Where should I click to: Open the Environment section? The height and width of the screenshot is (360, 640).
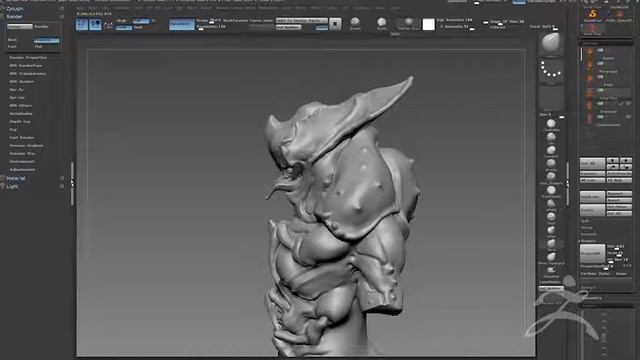(22, 162)
